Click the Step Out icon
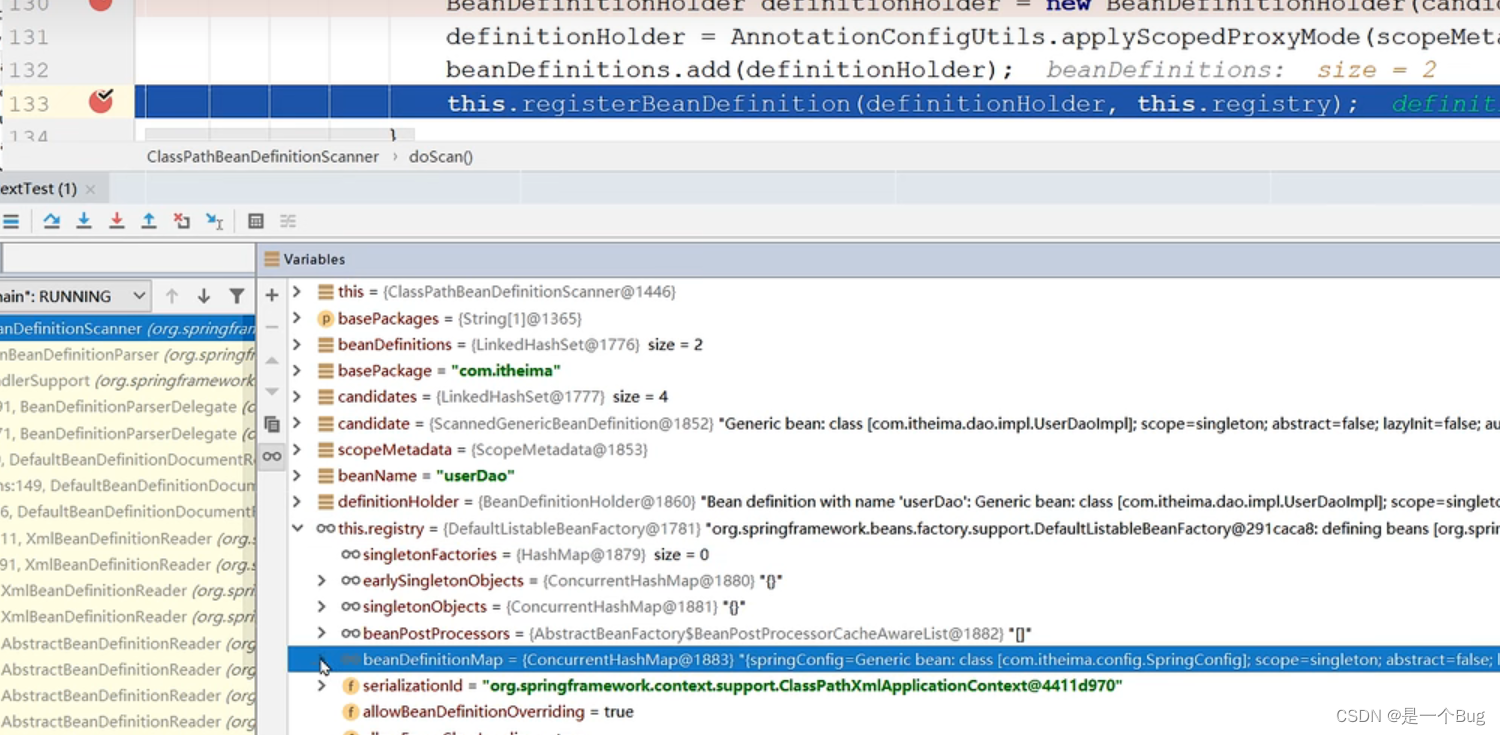 149,221
